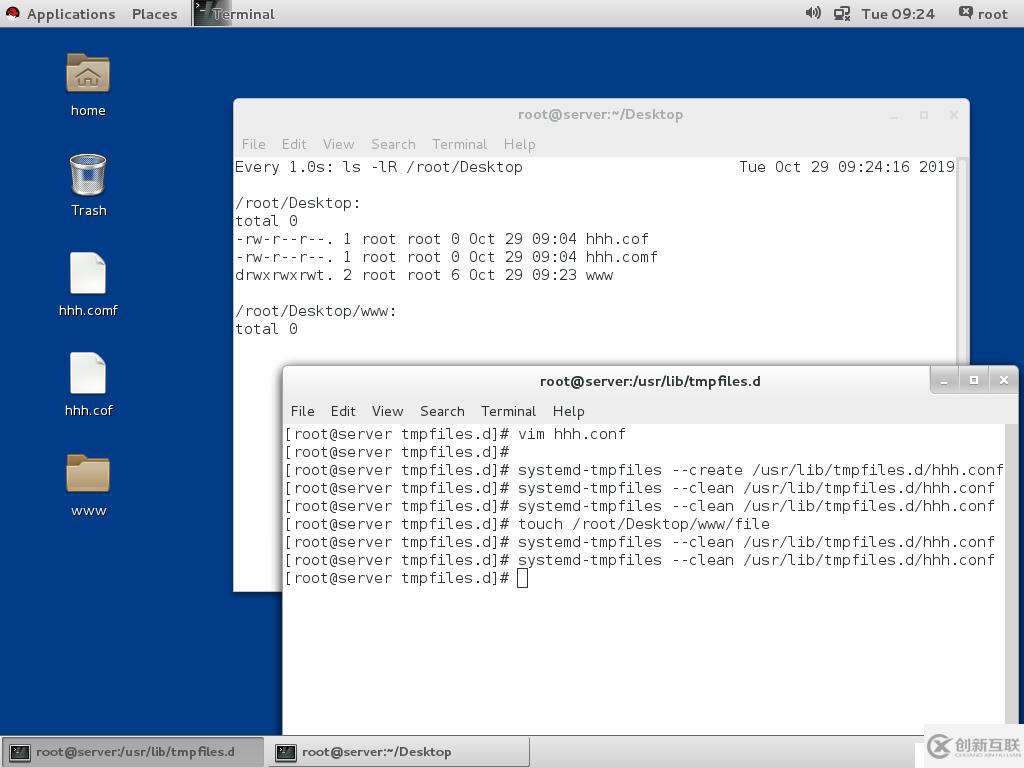
Task: Select the hhh.comf file icon on desktop
Action: point(88,273)
